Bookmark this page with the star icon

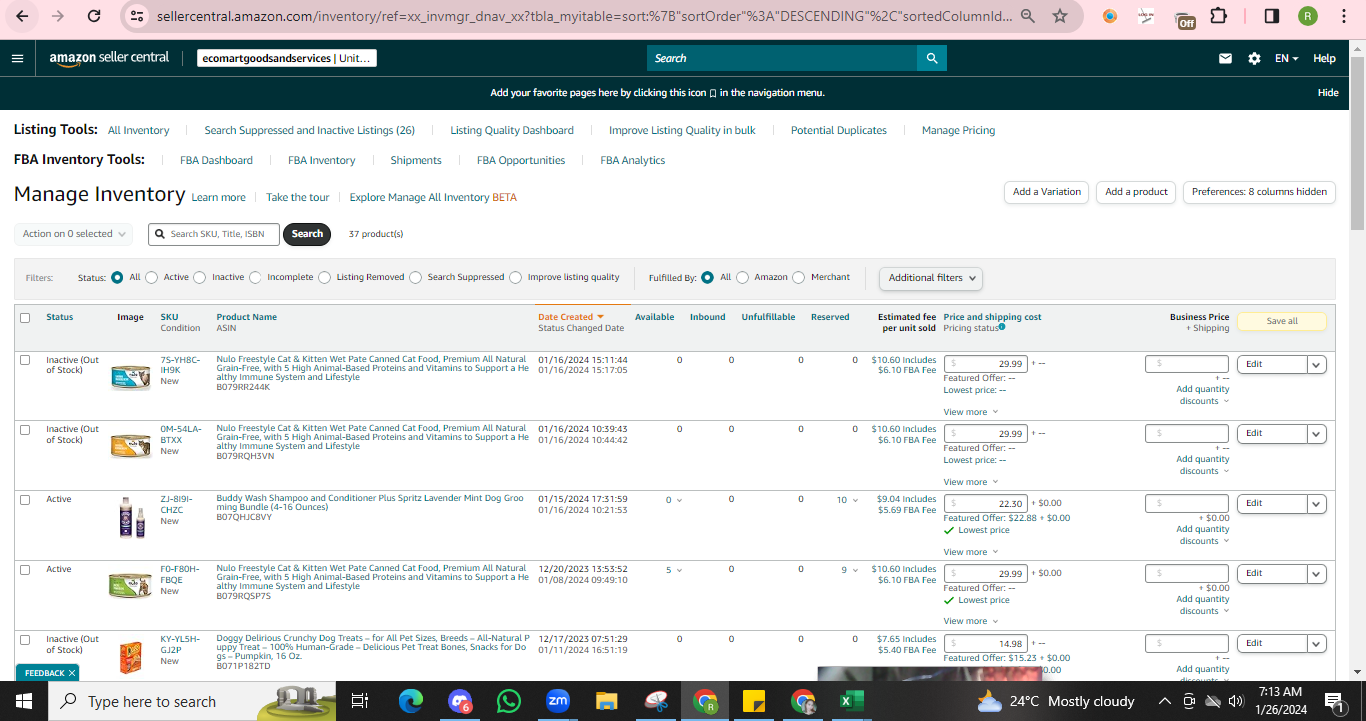(1060, 16)
